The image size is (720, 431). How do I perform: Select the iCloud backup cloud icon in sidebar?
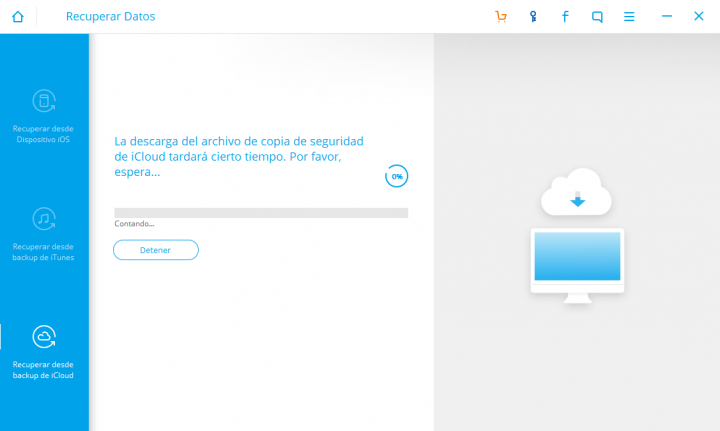(x=44, y=336)
